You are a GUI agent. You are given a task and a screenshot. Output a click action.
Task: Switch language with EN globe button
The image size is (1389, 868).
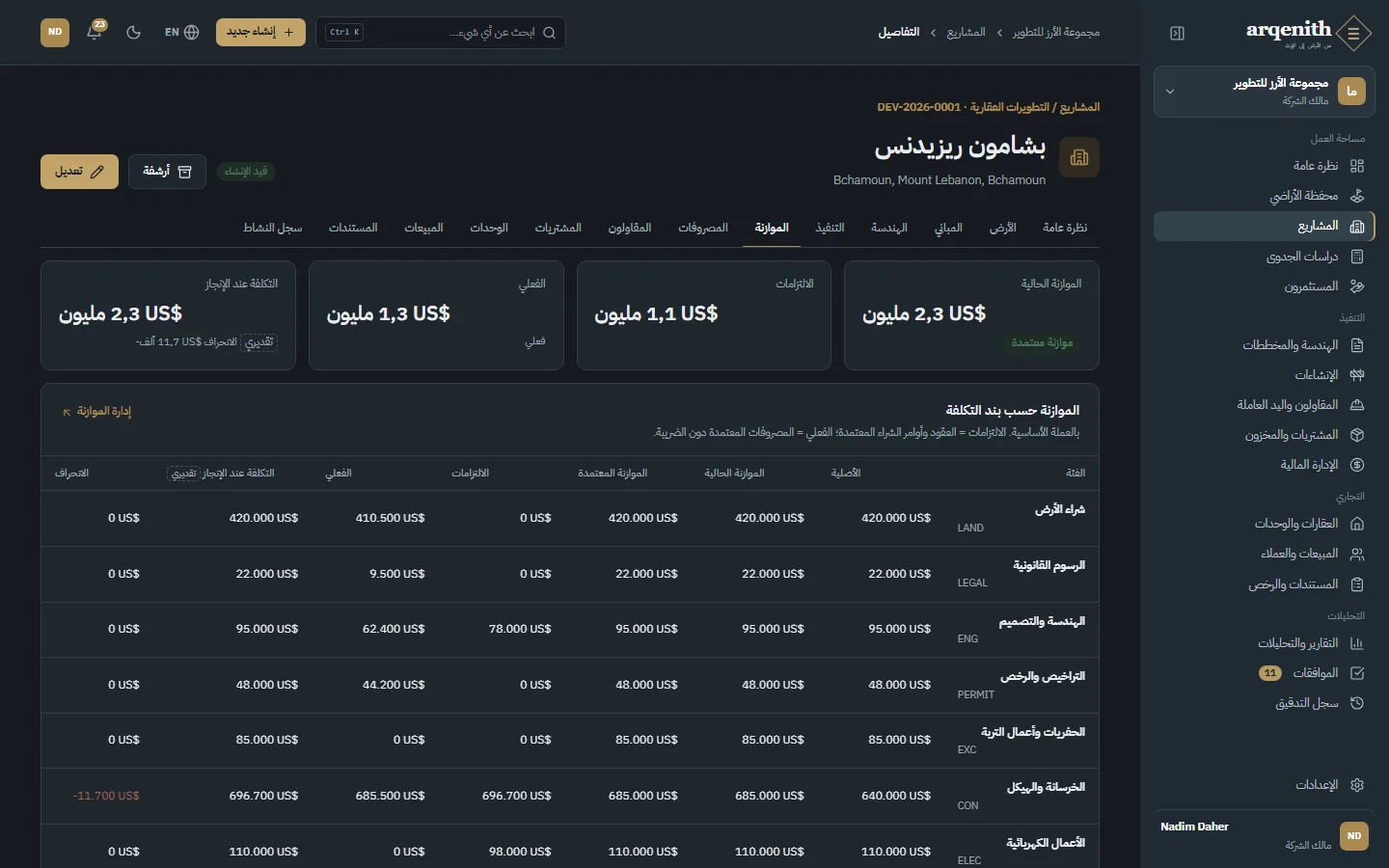182,32
